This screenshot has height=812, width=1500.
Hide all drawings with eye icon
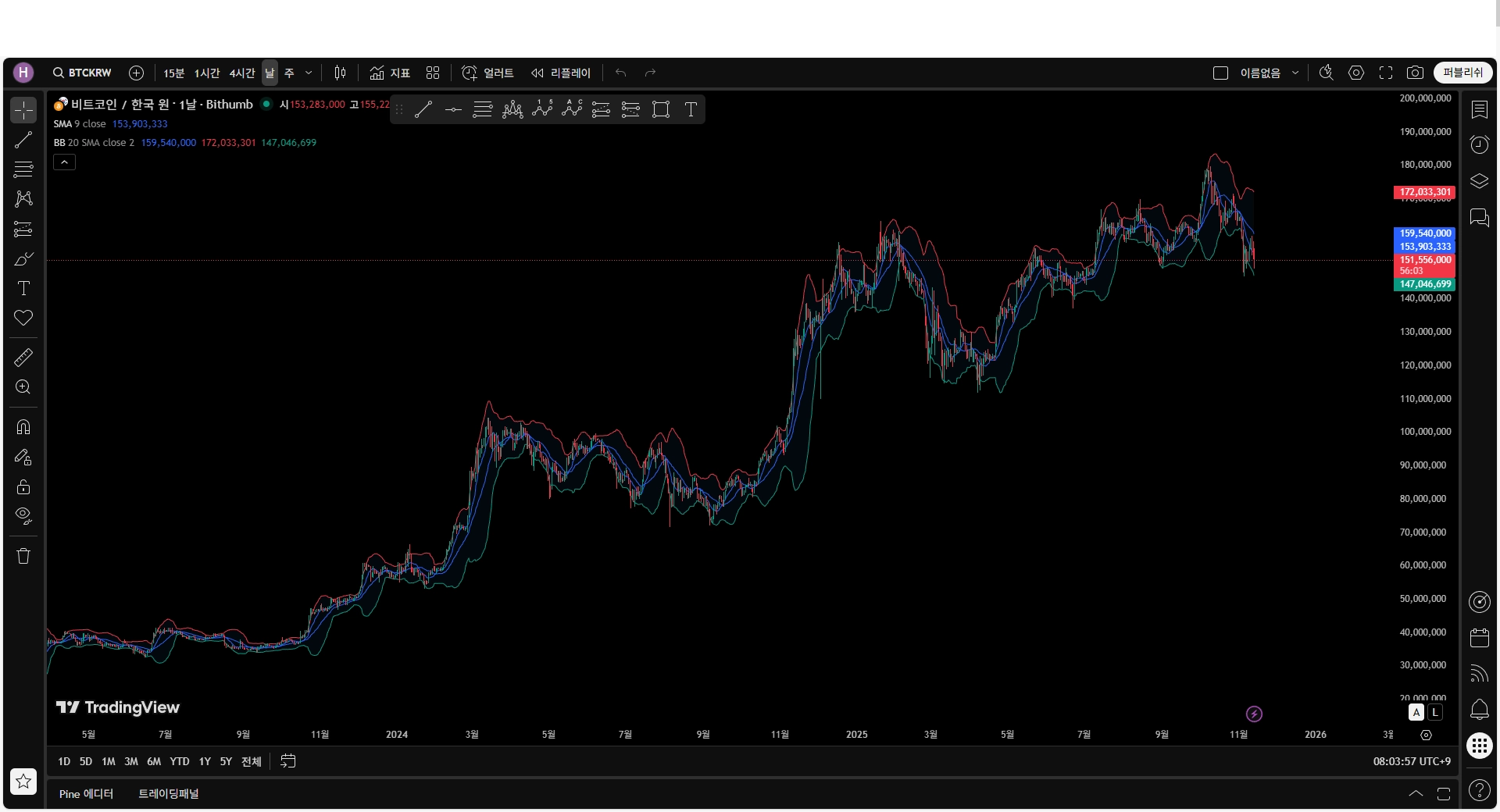click(x=23, y=516)
